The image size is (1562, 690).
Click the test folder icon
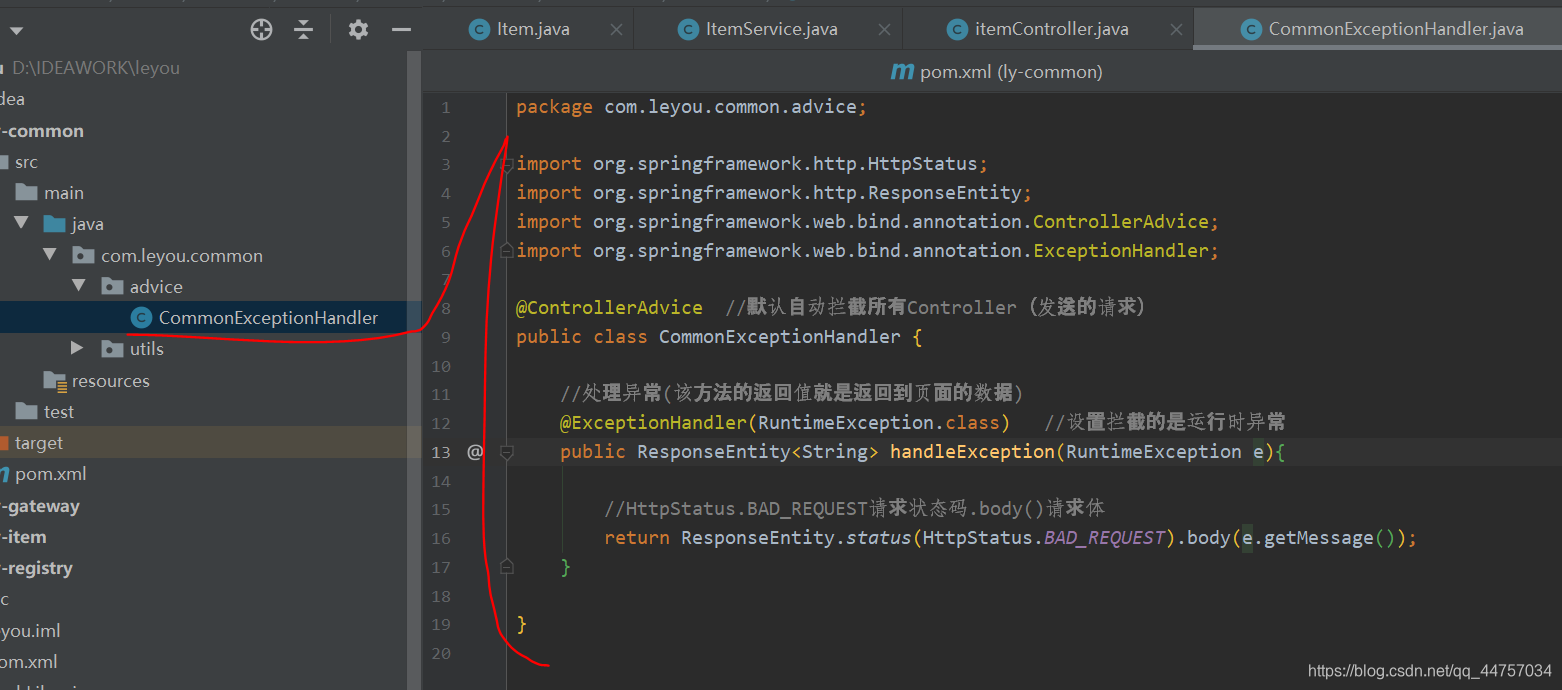coord(26,411)
